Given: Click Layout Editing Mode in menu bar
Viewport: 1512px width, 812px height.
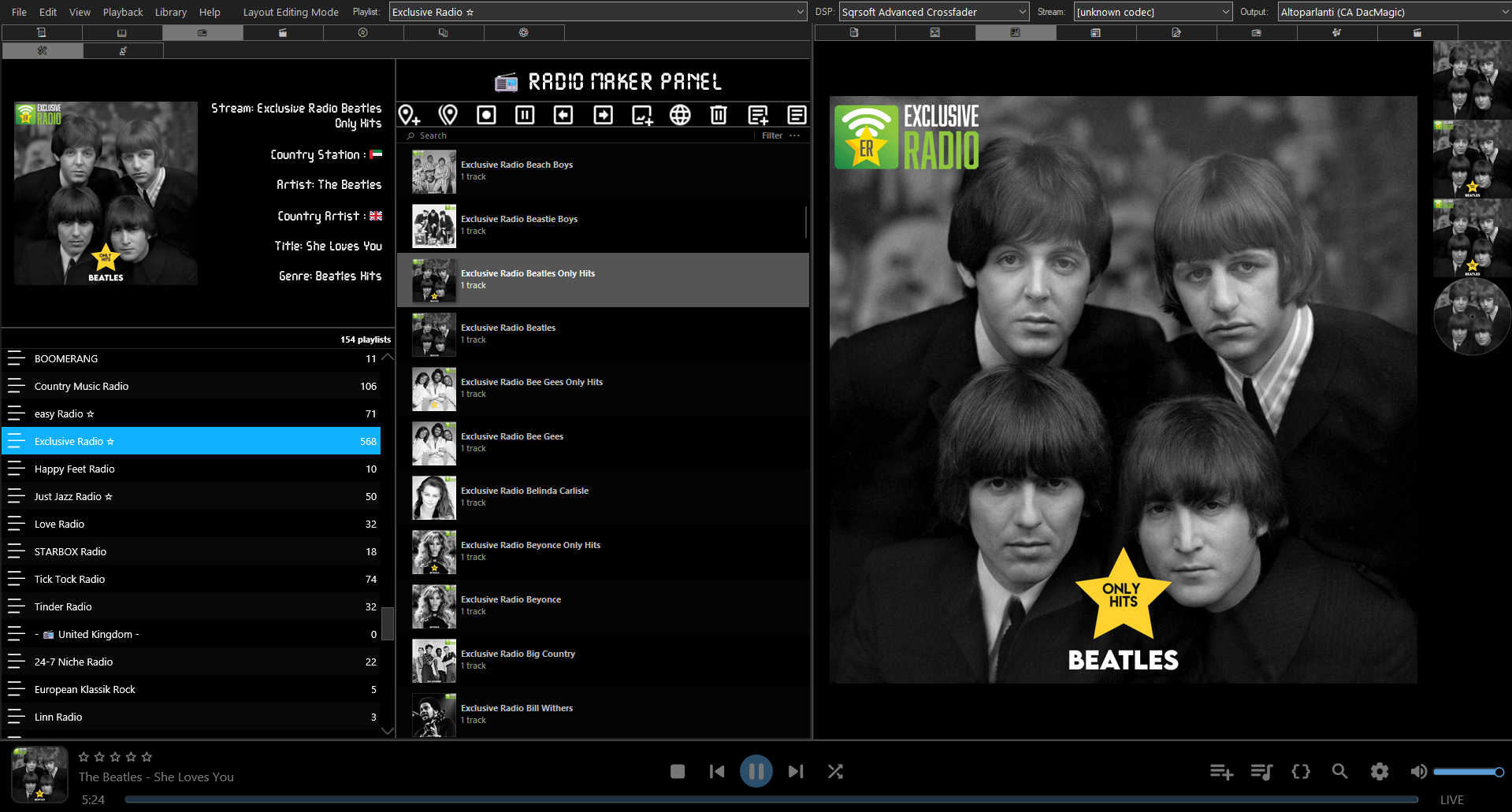Looking at the screenshot, I should point(291,12).
